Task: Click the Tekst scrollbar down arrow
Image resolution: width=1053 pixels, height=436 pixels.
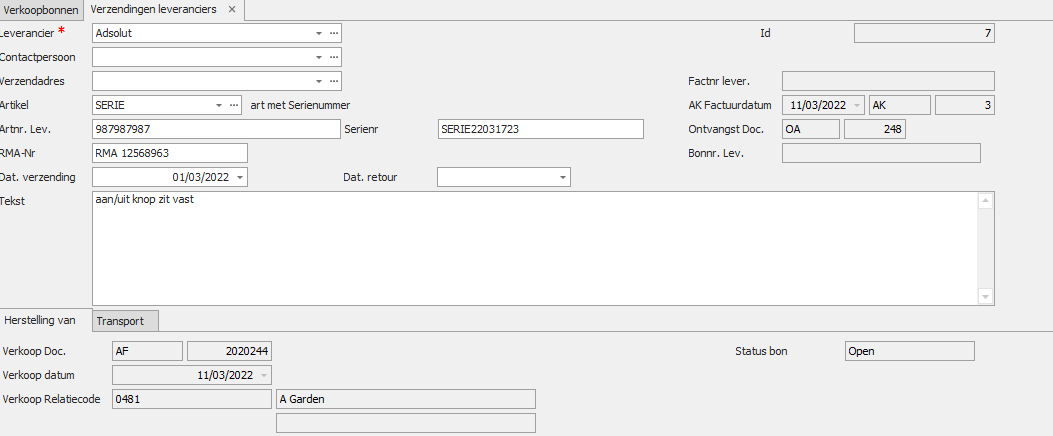Action: [985, 296]
